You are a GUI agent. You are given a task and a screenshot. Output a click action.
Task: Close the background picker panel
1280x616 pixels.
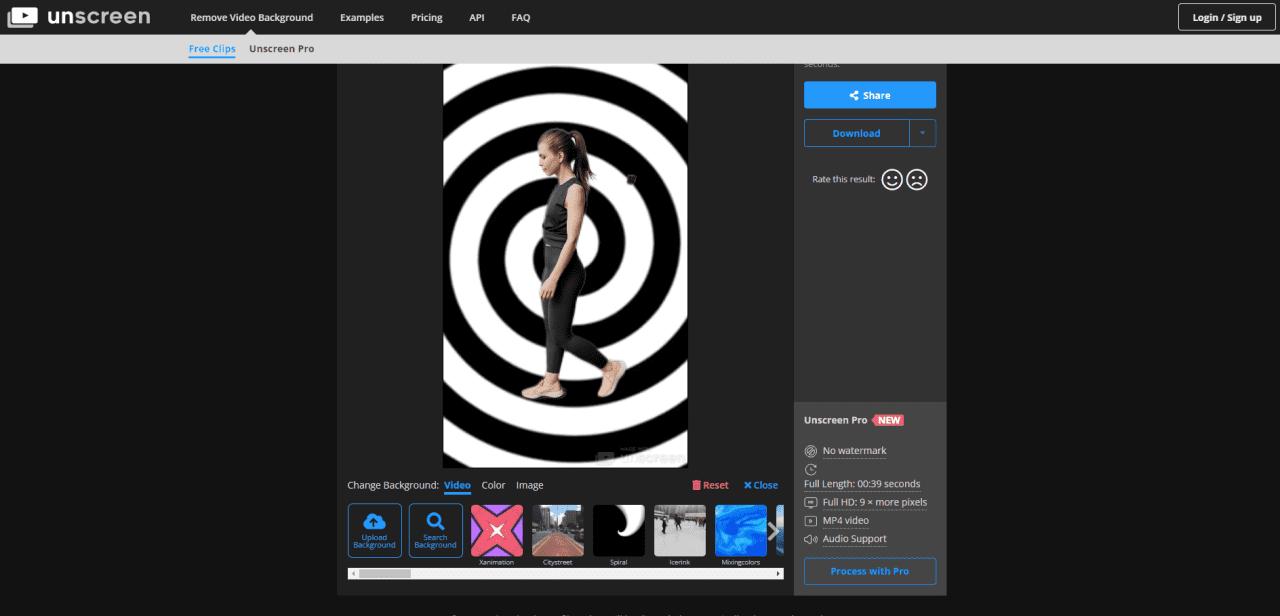coord(760,485)
